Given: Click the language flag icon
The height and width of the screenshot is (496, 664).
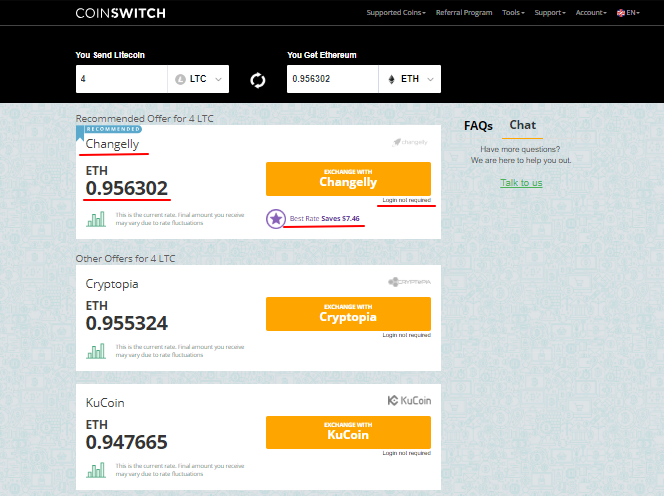Looking at the screenshot, I should tap(621, 13).
